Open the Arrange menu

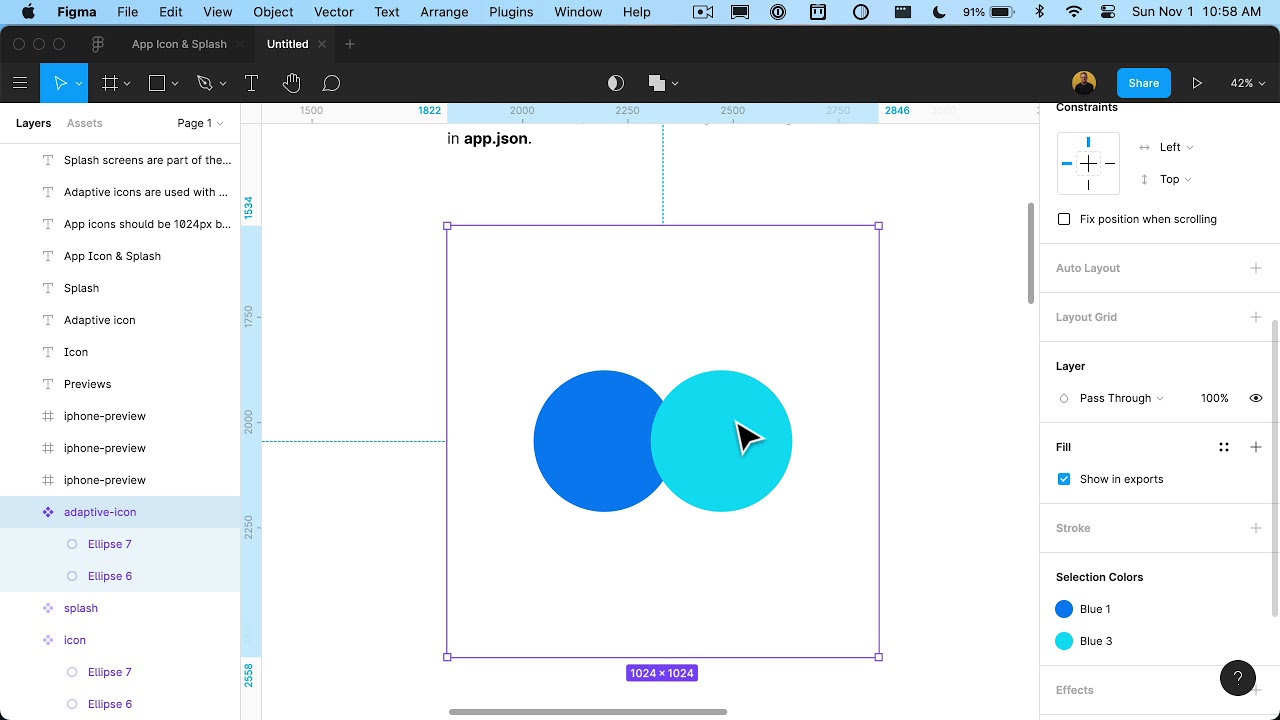tap(444, 12)
